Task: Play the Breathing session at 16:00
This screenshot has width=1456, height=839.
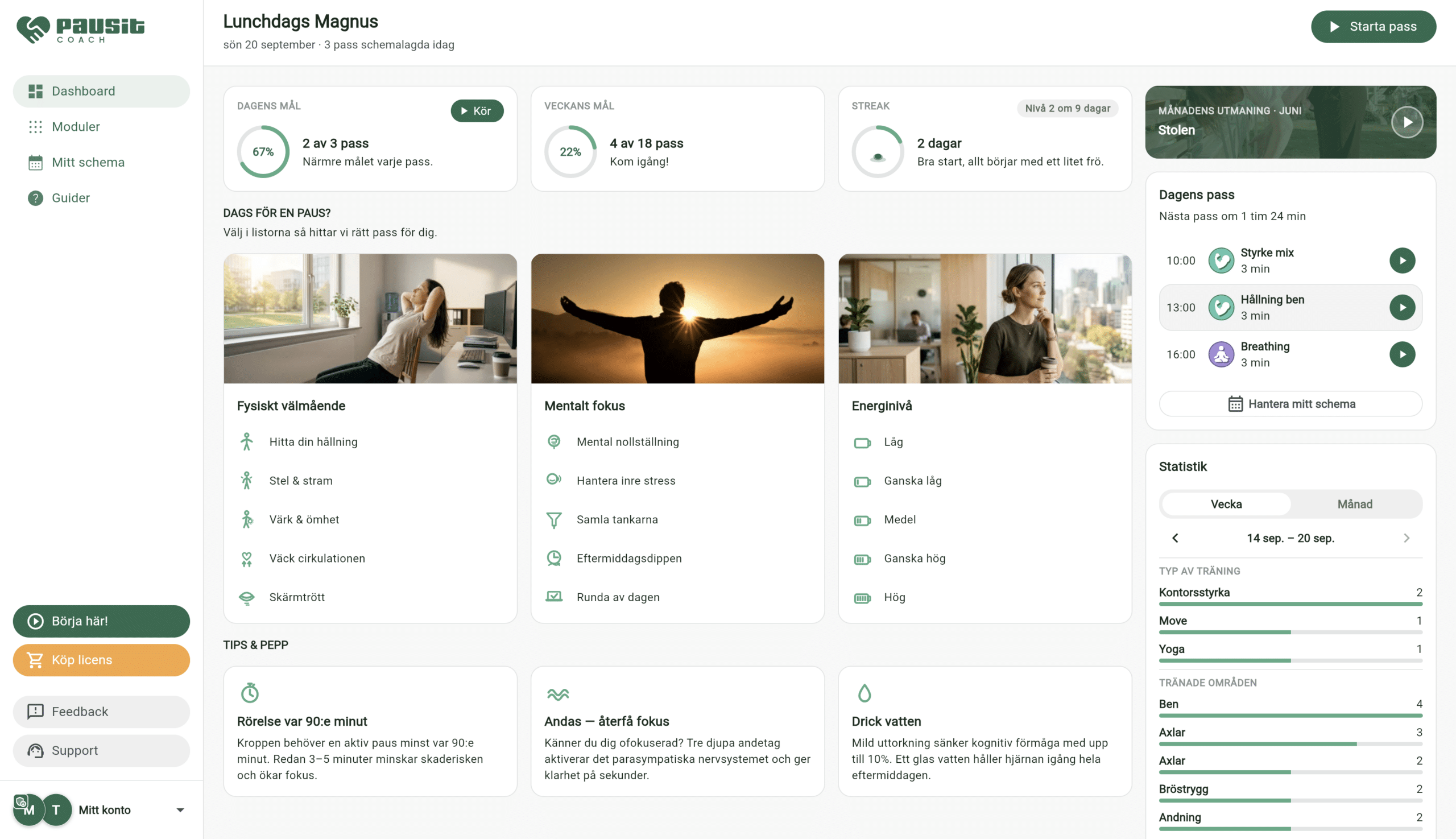Action: 1402,354
